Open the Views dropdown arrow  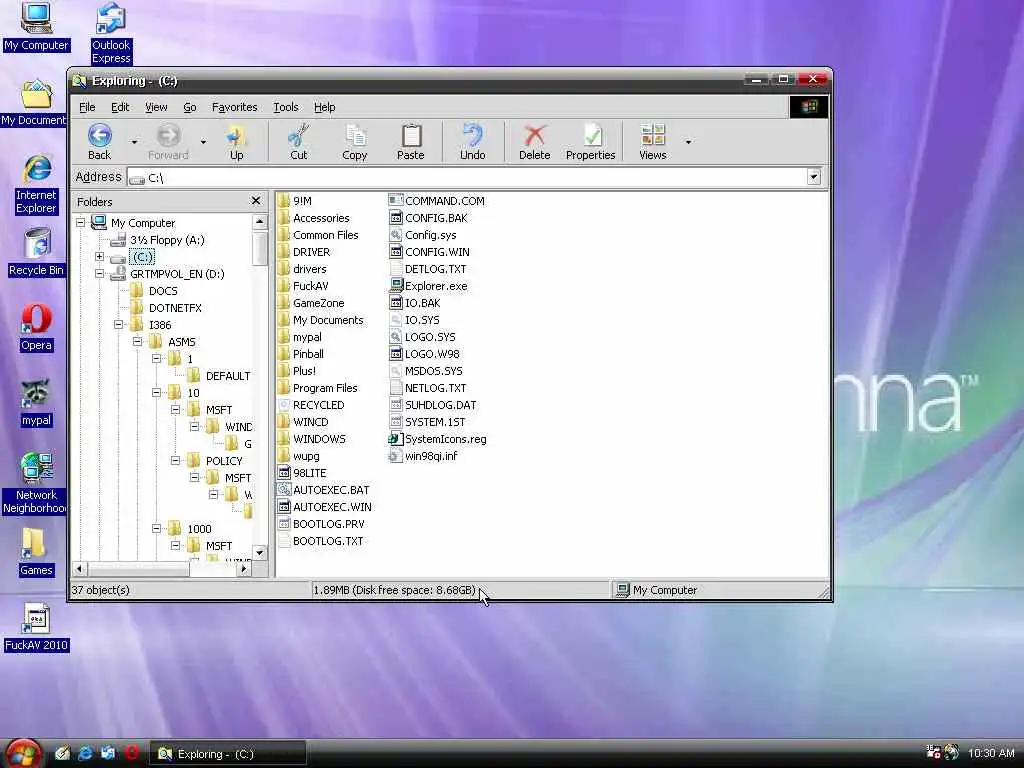click(688, 142)
